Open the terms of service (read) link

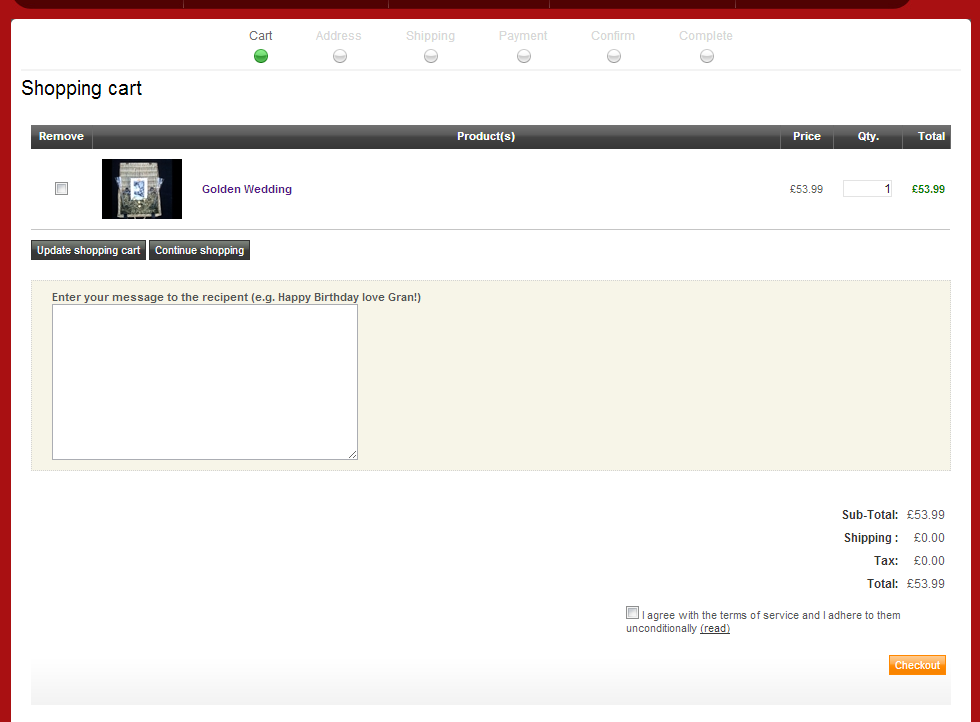pos(715,628)
